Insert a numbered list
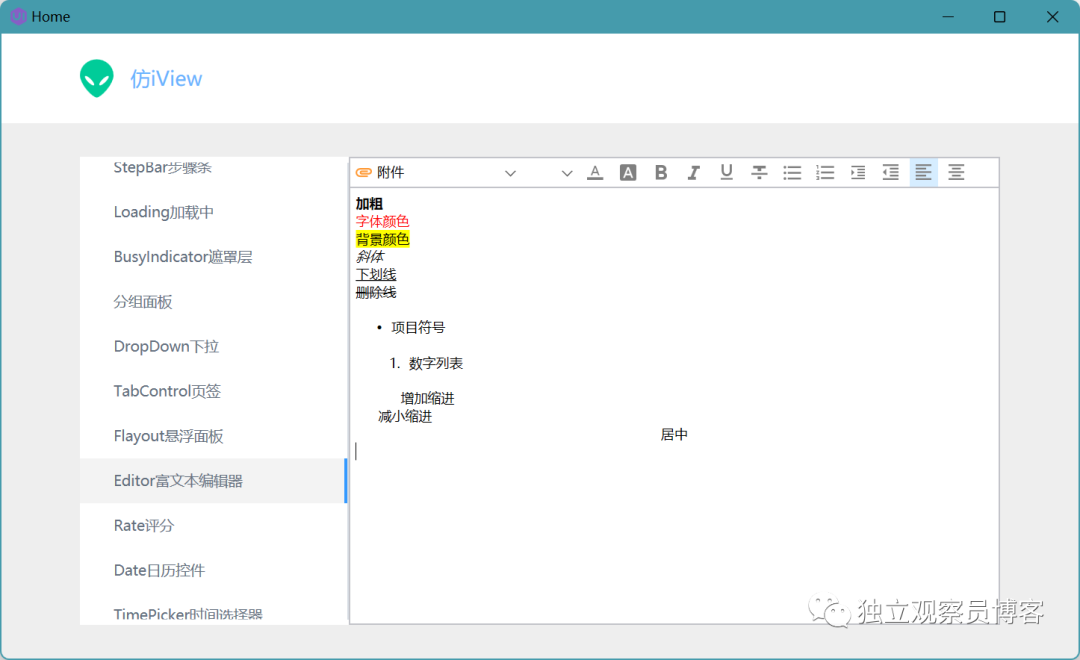Screen dimensions: 1080x660 pyautogui.click(x=825, y=172)
